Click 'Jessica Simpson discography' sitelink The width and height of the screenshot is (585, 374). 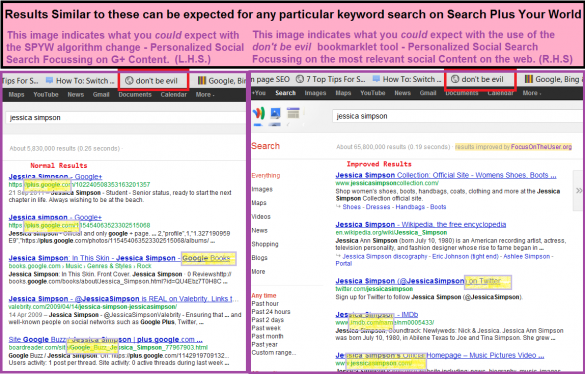pyautogui.click(x=385, y=256)
